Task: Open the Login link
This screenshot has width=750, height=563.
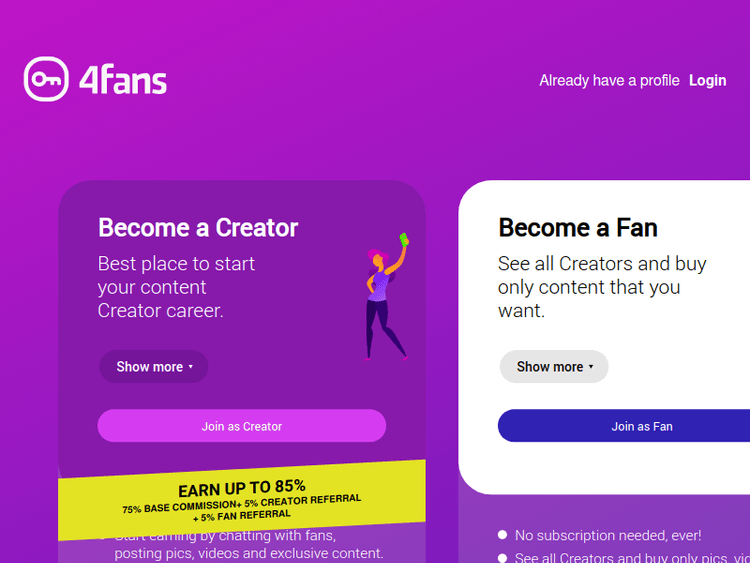Action: (x=707, y=80)
